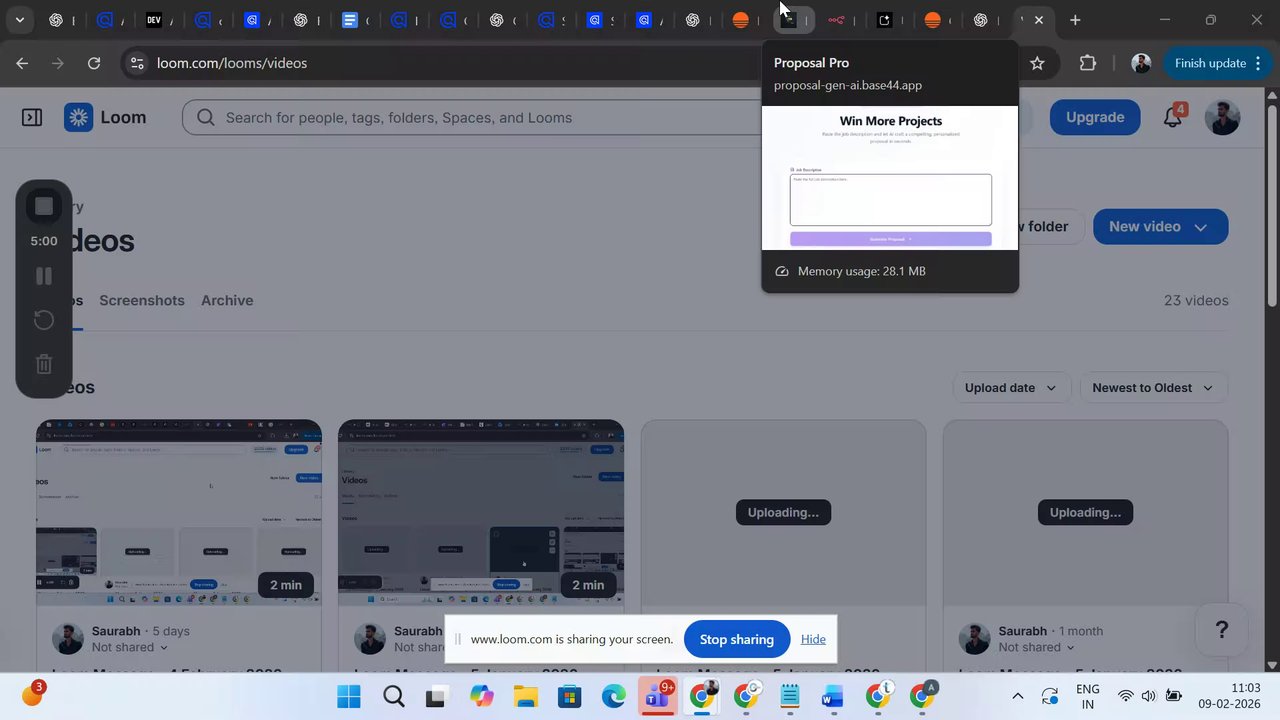The image size is (1280, 720).
Task: Click the 23 videos count text
Action: click(x=1196, y=300)
